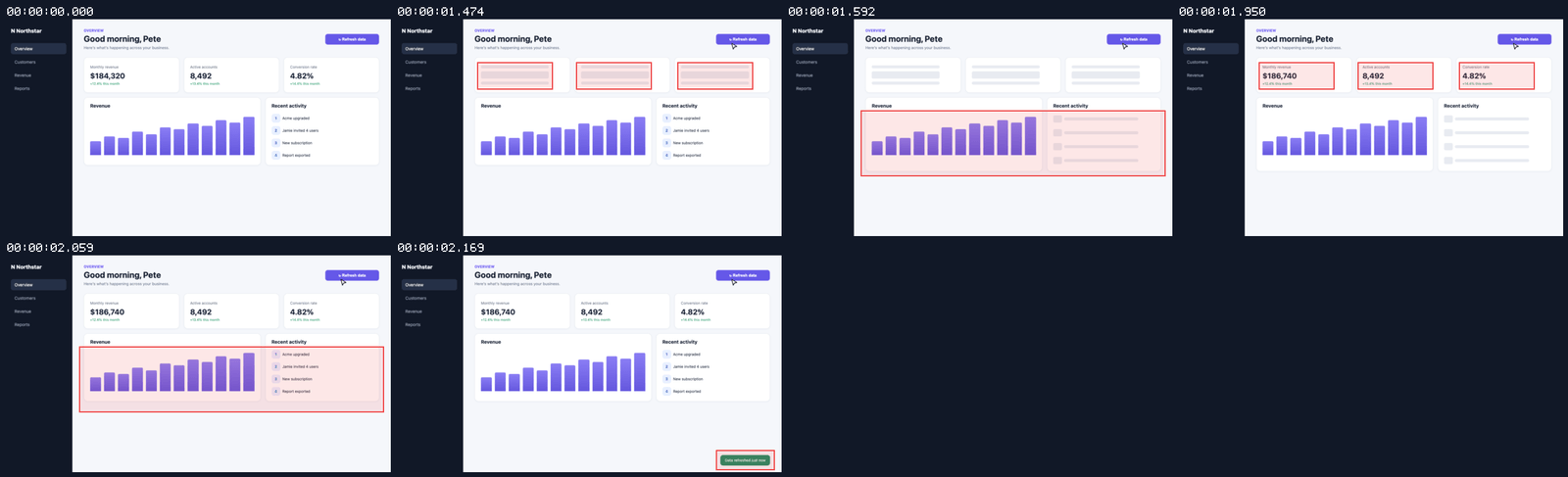Click 'Acme upgraded' in the 00:00:02.169 frame
This screenshot has width=1568, height=477.
click(x=687, y=355)
